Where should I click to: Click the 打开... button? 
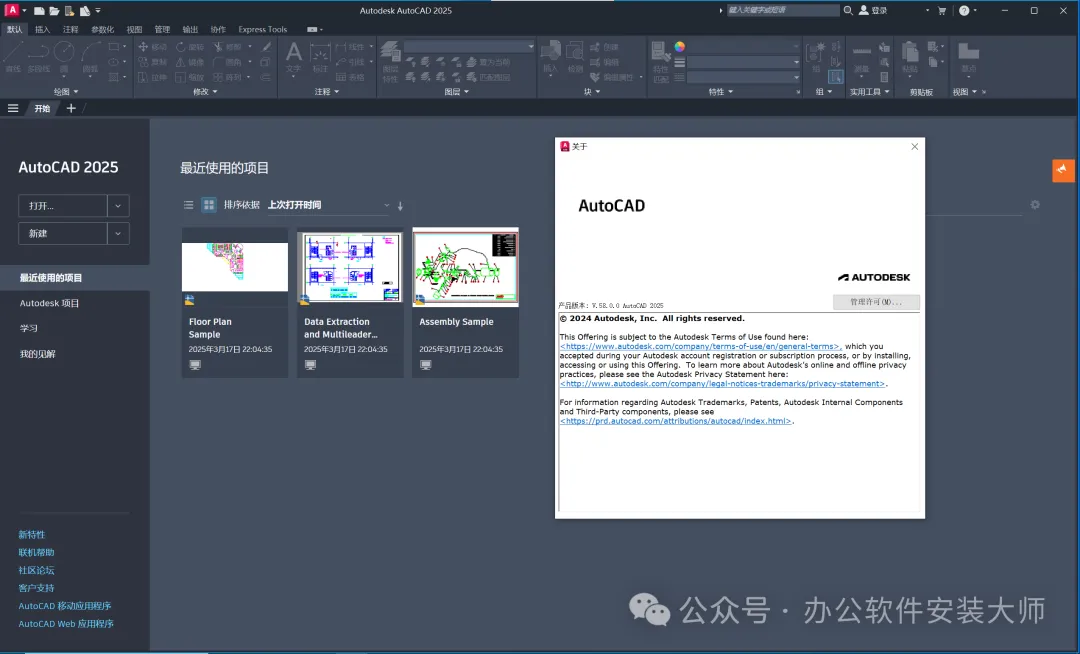[63, 206]
